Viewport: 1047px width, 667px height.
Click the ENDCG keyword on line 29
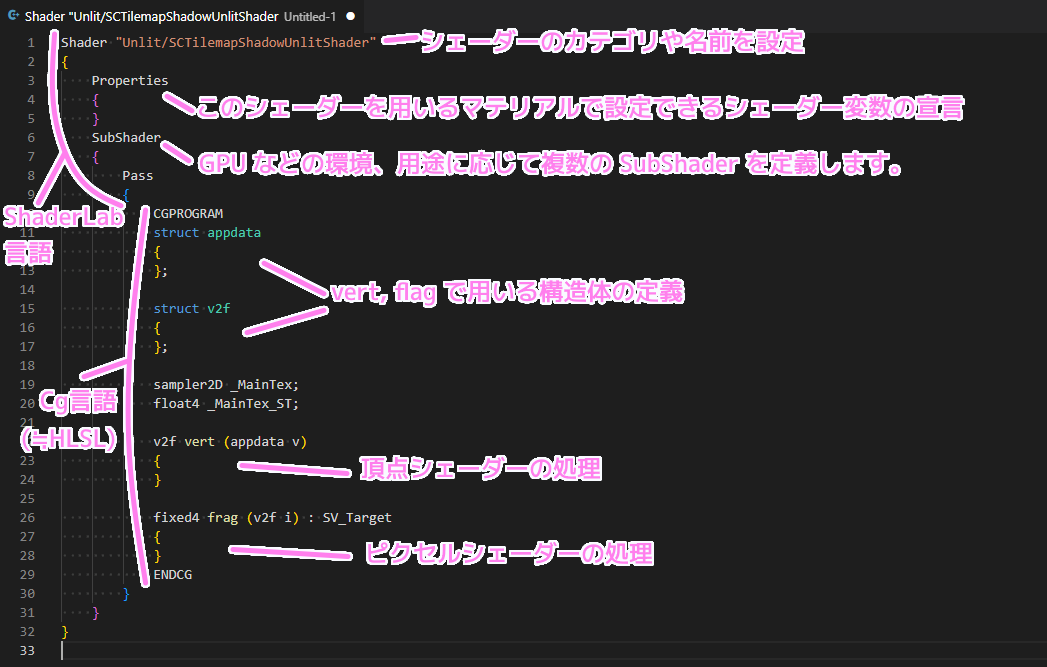coord(175,574)
